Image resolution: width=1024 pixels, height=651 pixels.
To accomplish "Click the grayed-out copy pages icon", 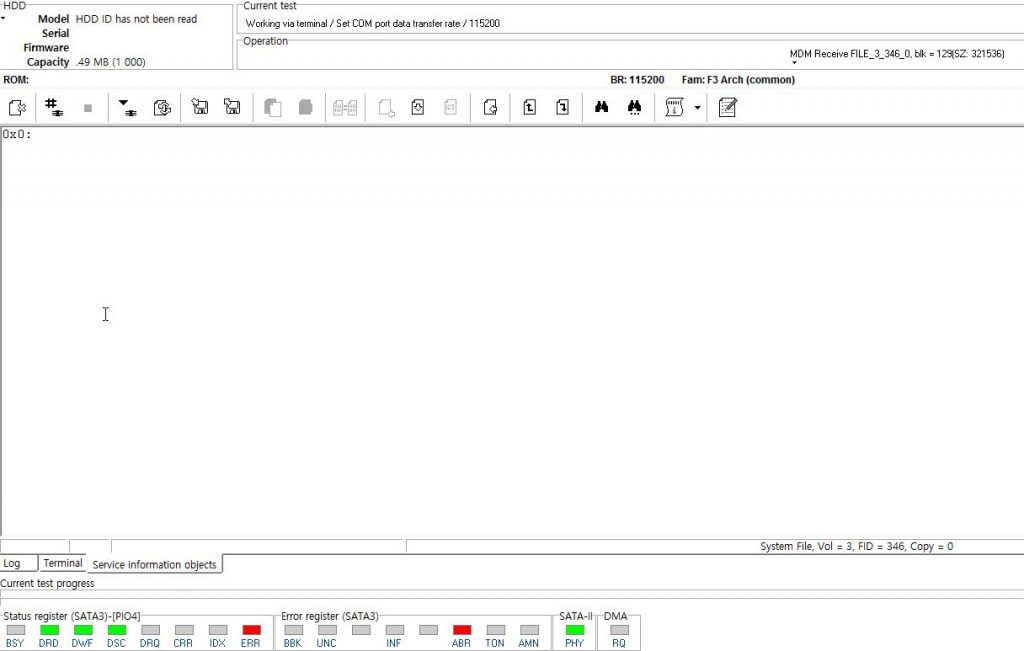I will [x=272, y=107].
